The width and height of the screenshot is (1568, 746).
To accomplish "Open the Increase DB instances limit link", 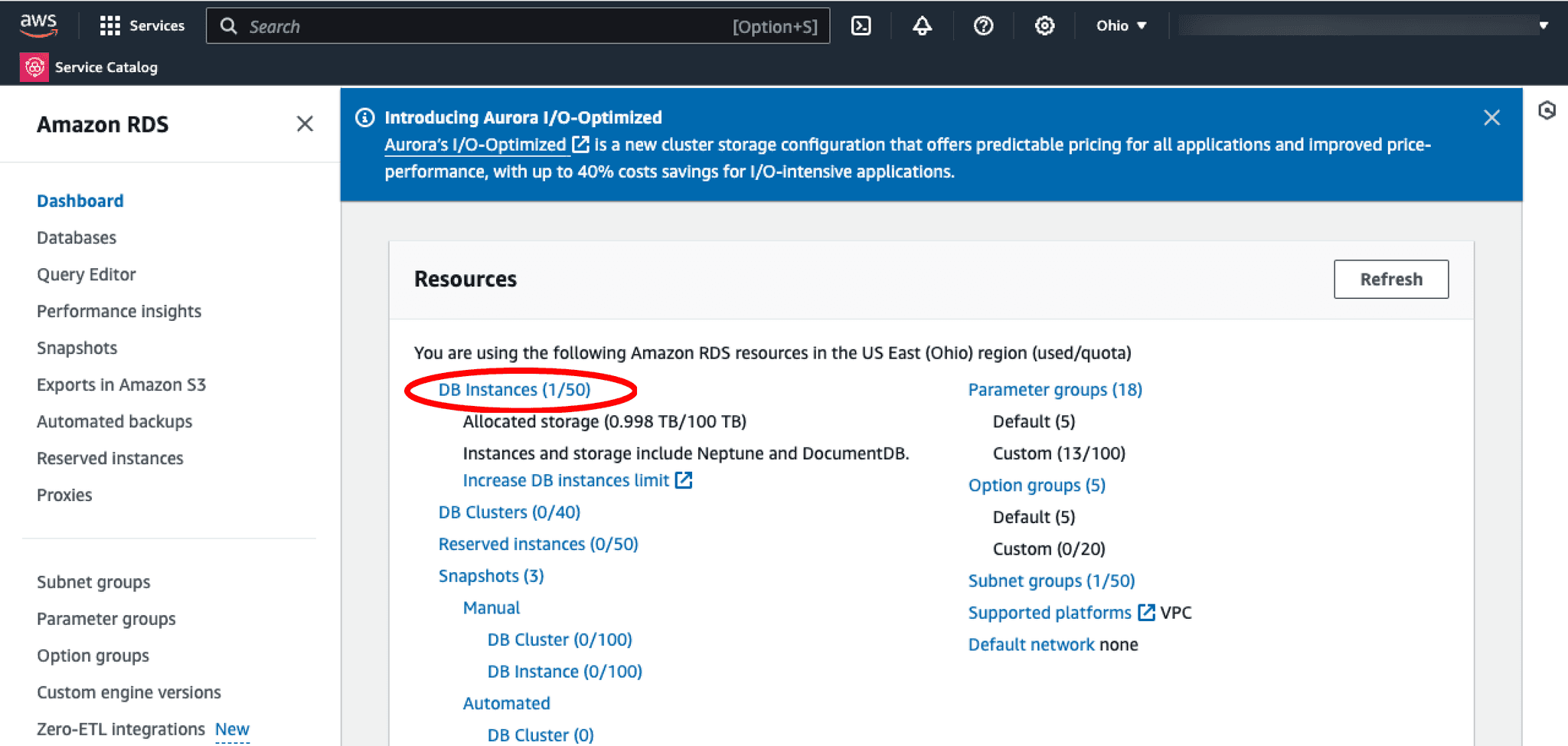I will pyautogui.click(x=567, y=480).
